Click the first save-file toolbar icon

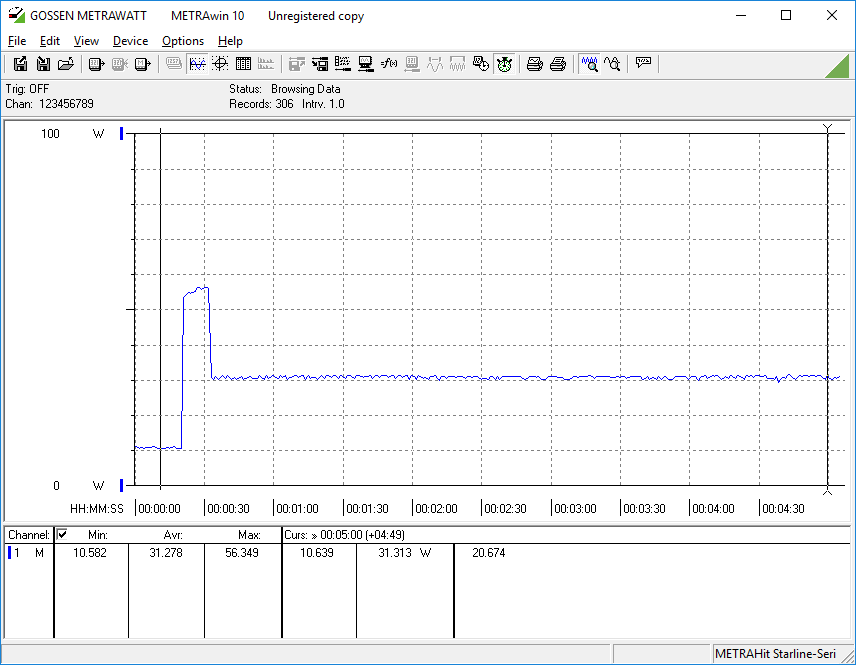point(20,64)
